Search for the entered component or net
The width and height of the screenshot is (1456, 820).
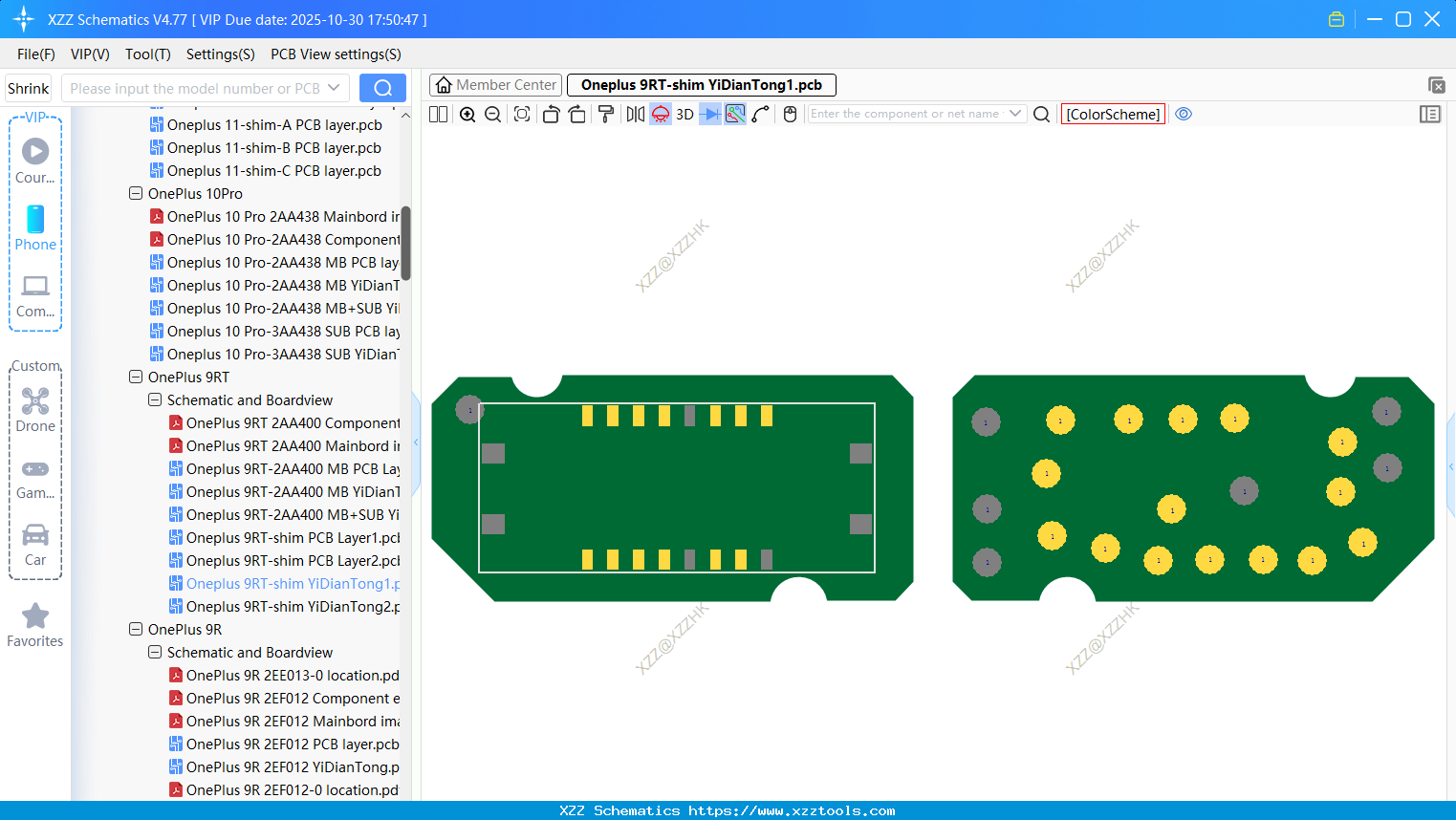(1042, 114)
